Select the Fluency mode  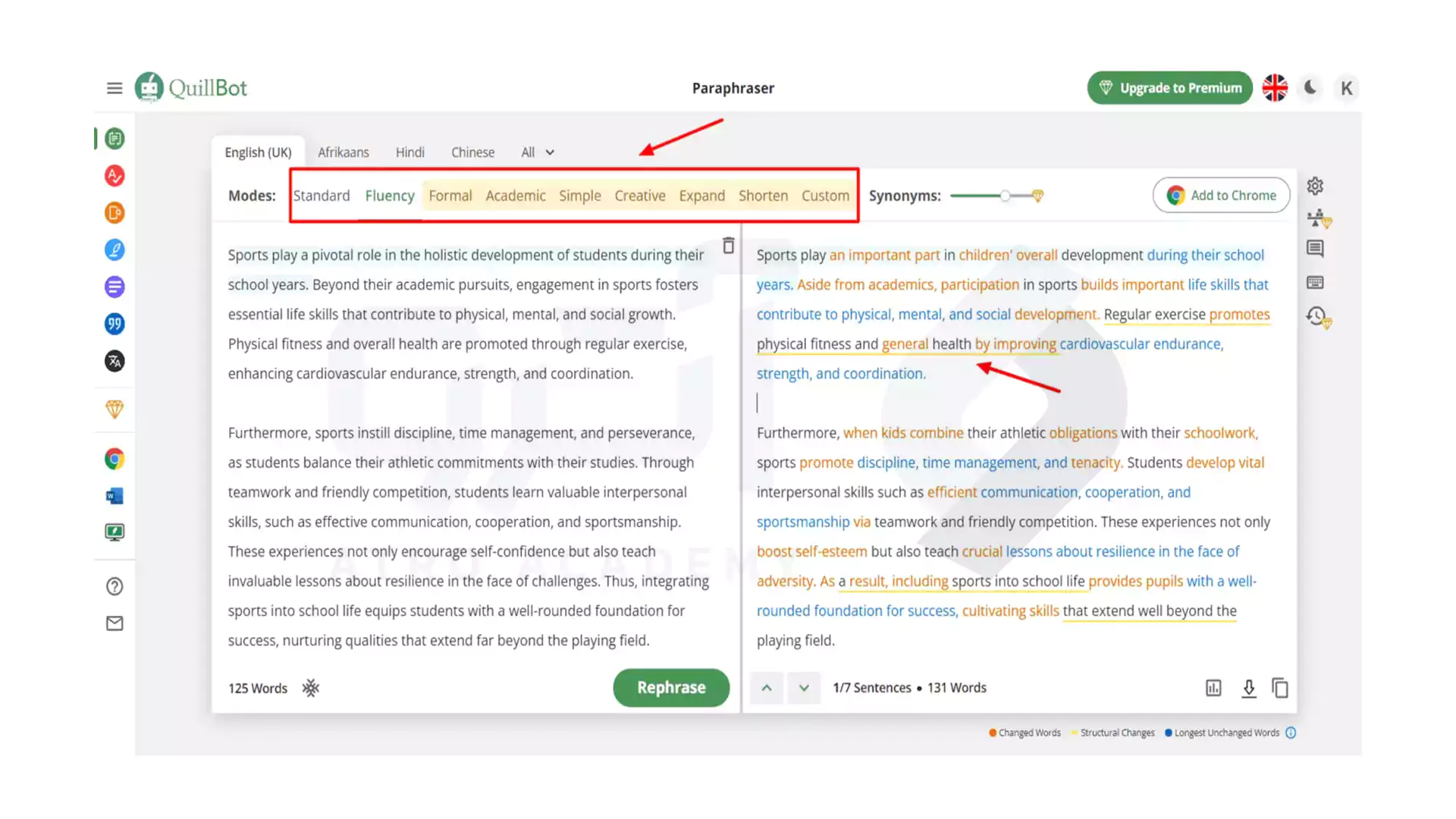pyautogui.click(x=390, y=196)
